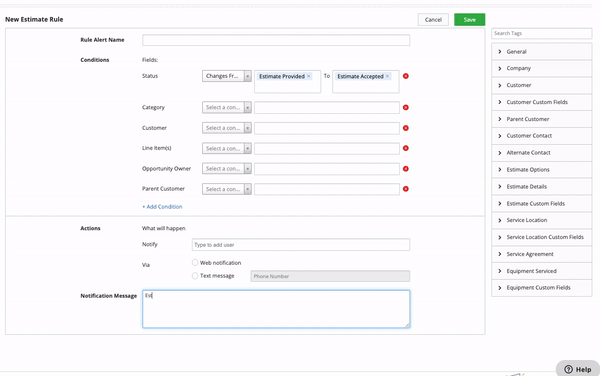Open the Parent Customer condition dropdown
Viewport: 600px width, 376px height.
(227, 189)
